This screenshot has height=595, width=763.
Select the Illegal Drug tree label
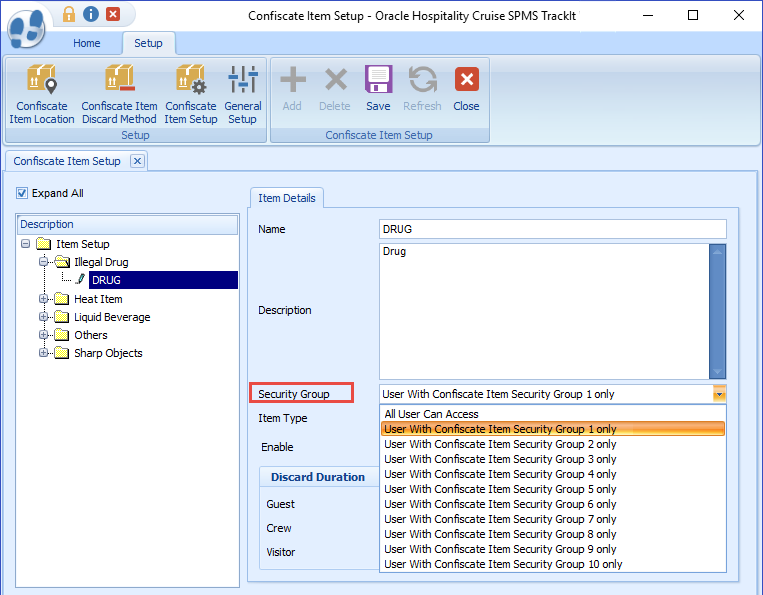(x=101, y=262)
